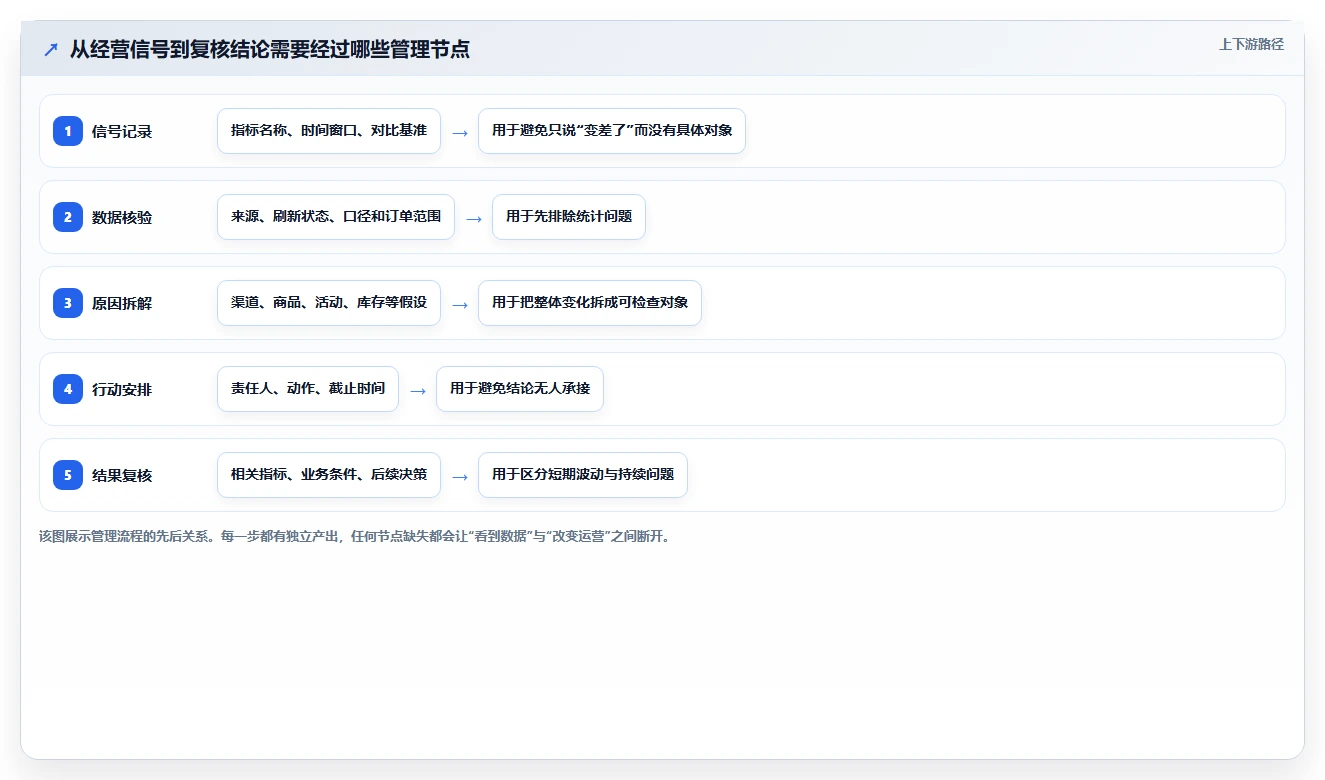Click the 用于避免结论无人承接 box

tap(520, 389)
